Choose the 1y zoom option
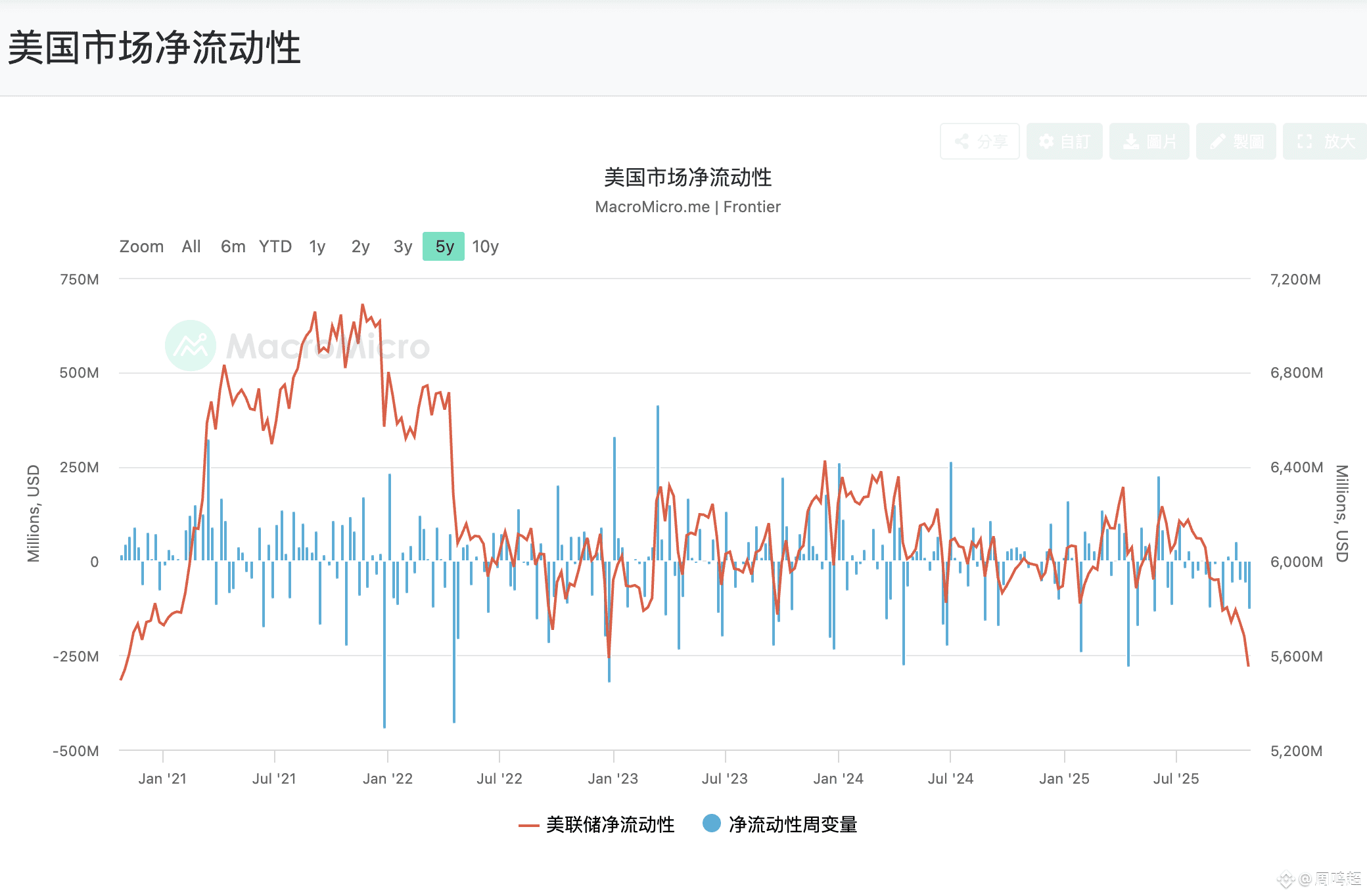 (x=317, y=246)
